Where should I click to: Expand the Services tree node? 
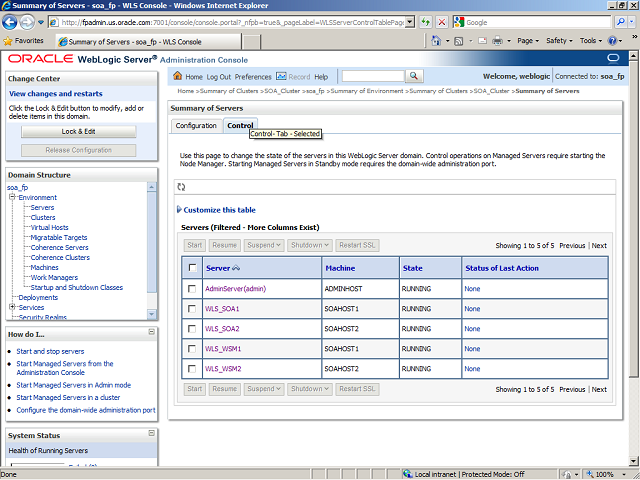click(12, 307)
